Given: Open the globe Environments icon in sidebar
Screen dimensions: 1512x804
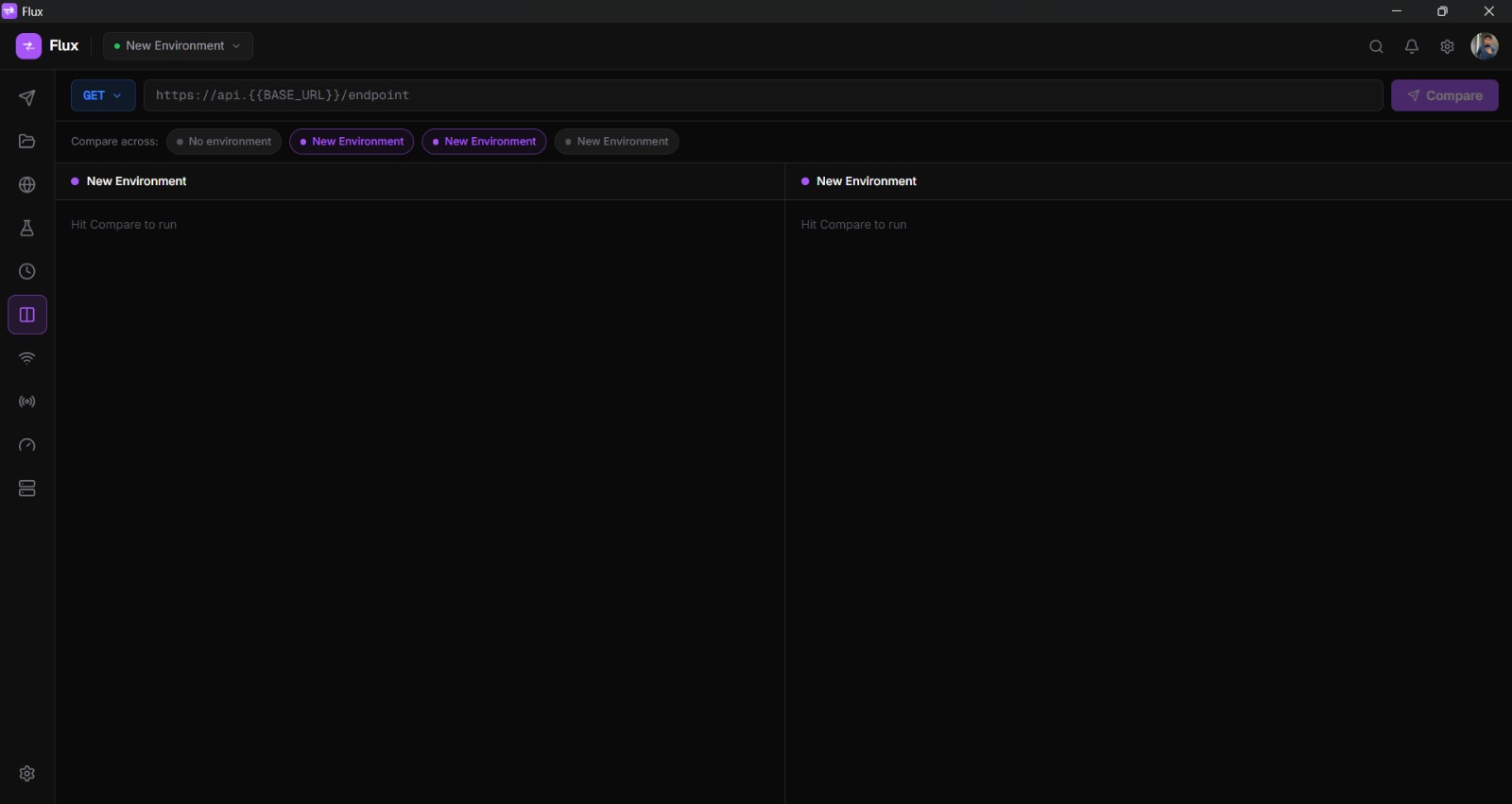Looking at the screenshot, I should pos(26,185).
